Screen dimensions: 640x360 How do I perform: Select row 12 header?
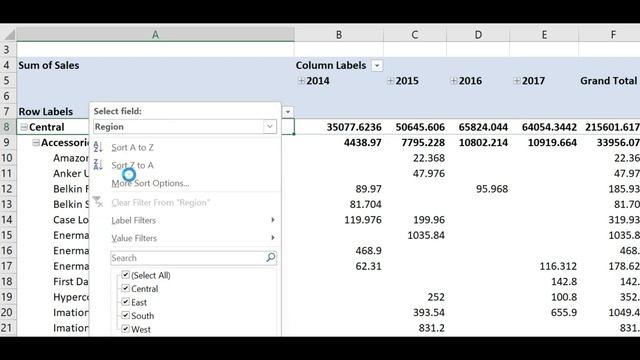click(x=7, y=189)
